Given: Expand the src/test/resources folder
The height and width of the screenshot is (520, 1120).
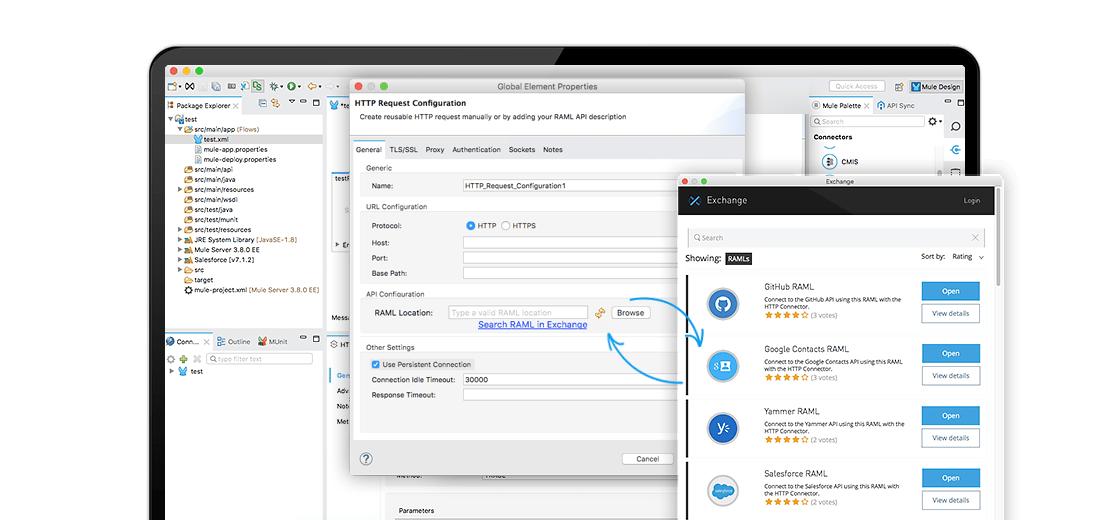Looking at the screenshot, I should (x=180, y=230).
